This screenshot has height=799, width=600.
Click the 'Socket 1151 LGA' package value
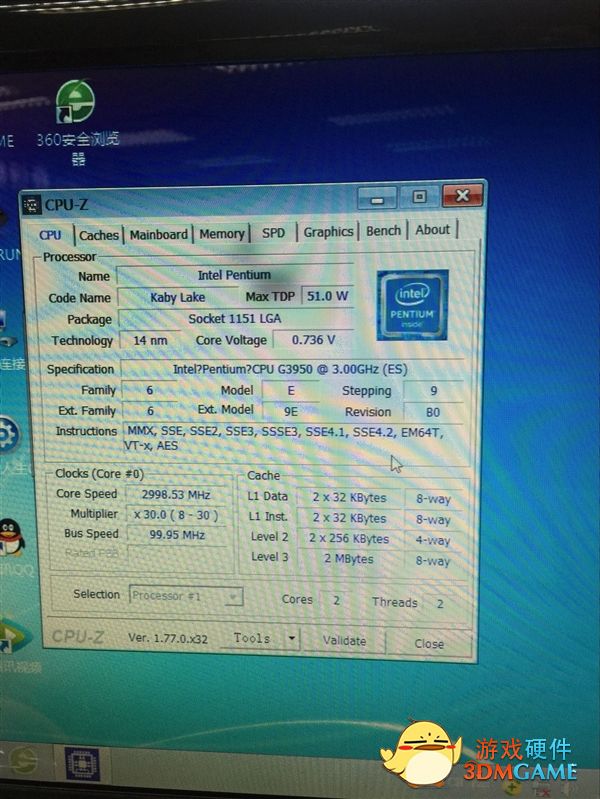[x=235, y=319]
